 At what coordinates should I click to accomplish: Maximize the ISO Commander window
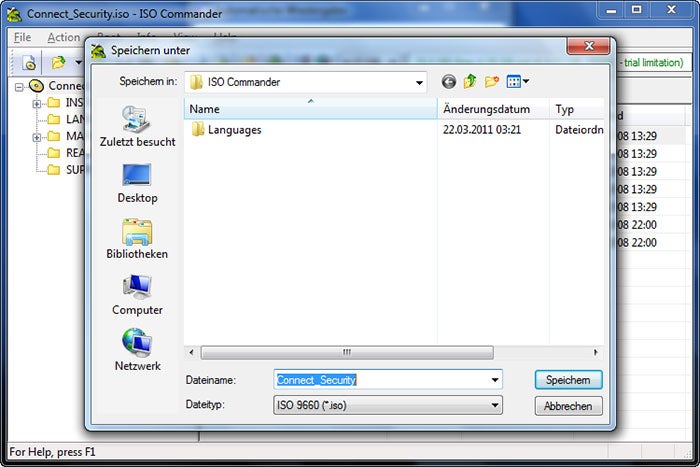click(x=637, y=9)
